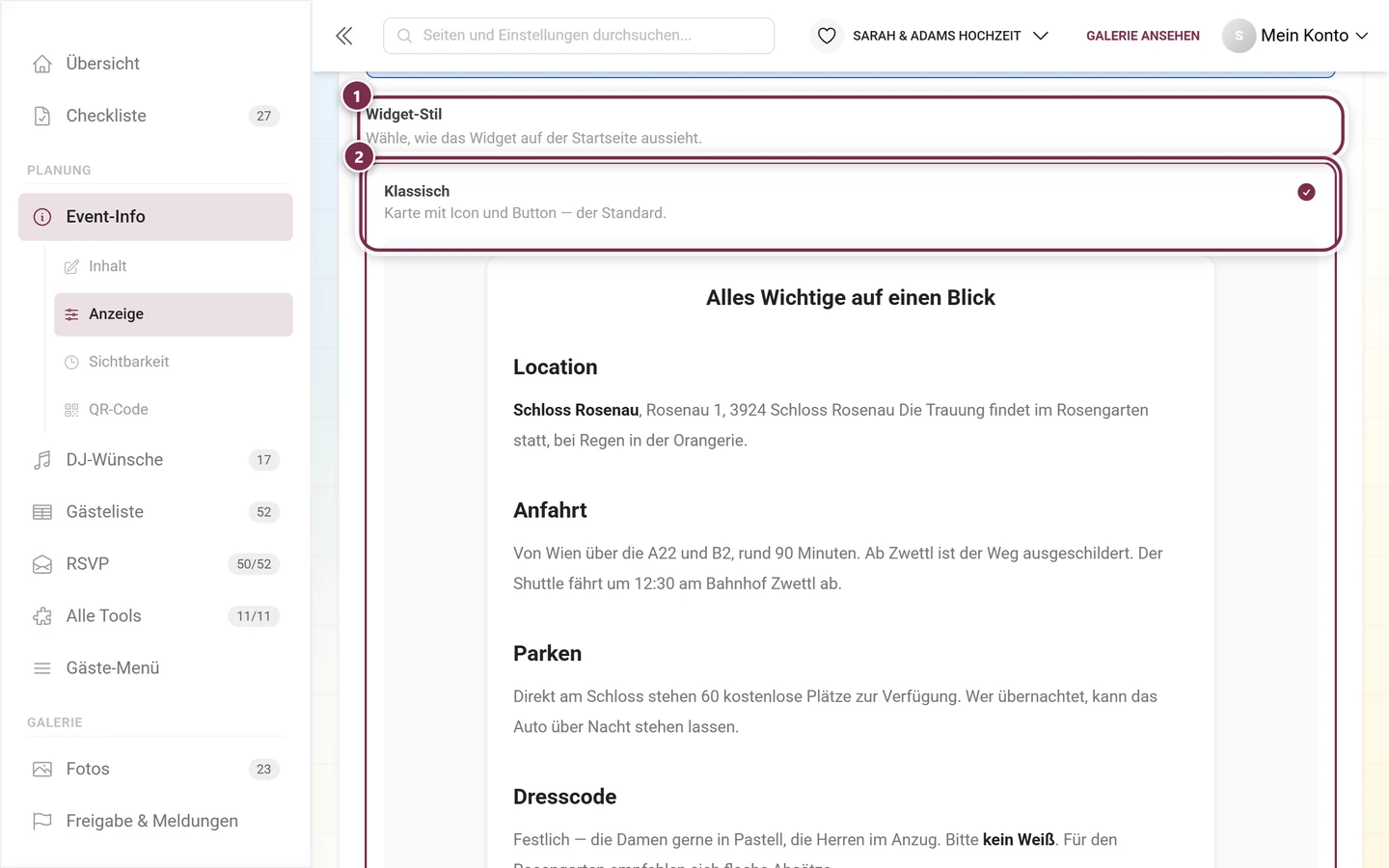
Task: Collapse the sidebar with double-chevron icon
Action: [344, 36]
